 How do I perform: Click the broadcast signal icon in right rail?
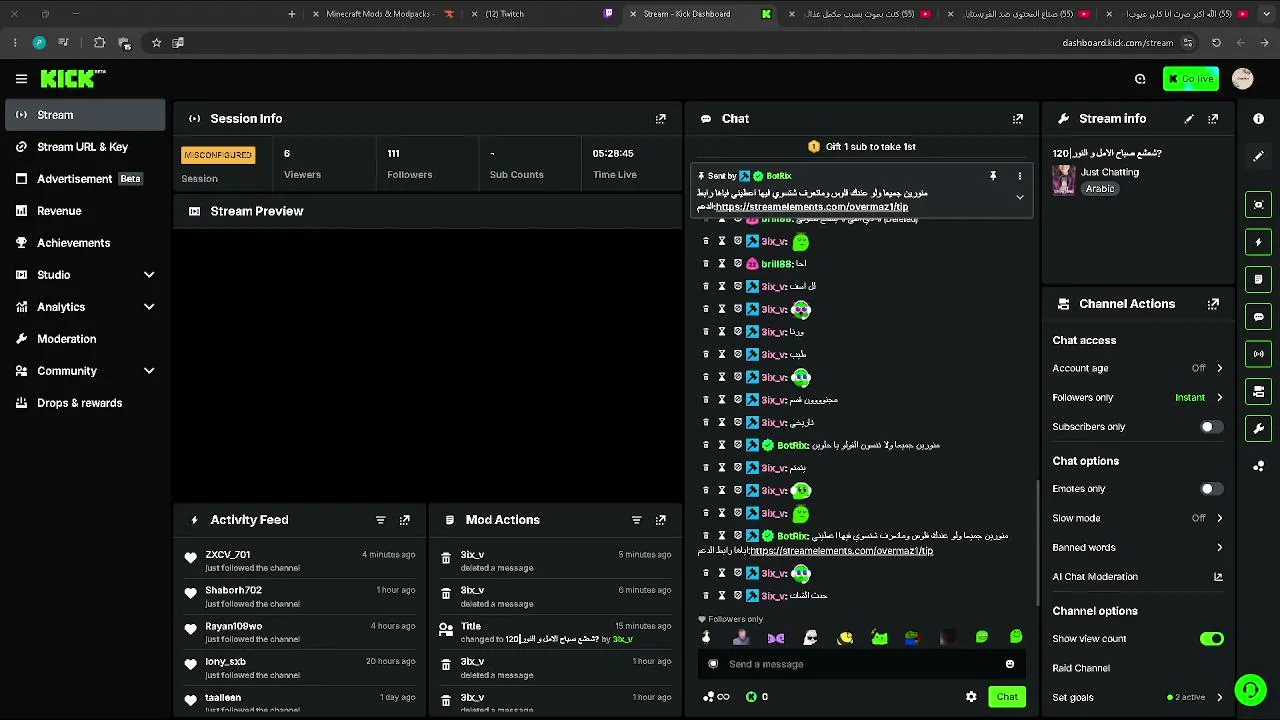point(1259,354)
